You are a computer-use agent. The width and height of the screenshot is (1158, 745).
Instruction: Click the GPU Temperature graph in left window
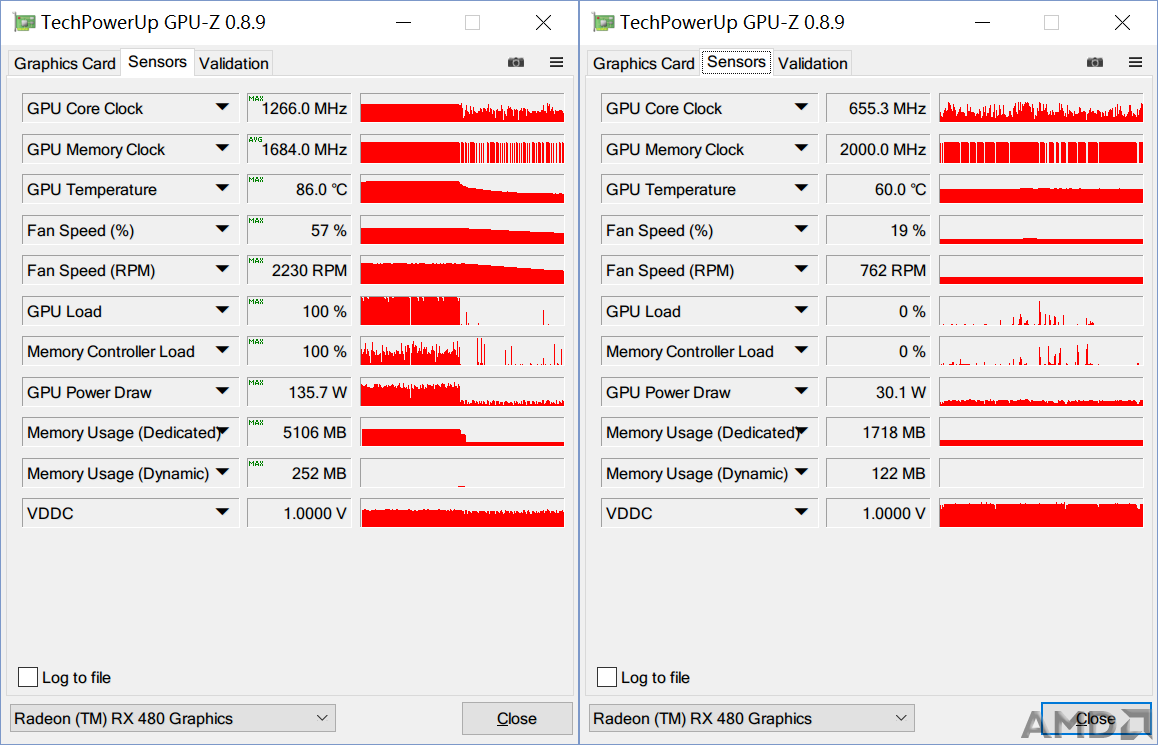462,189
